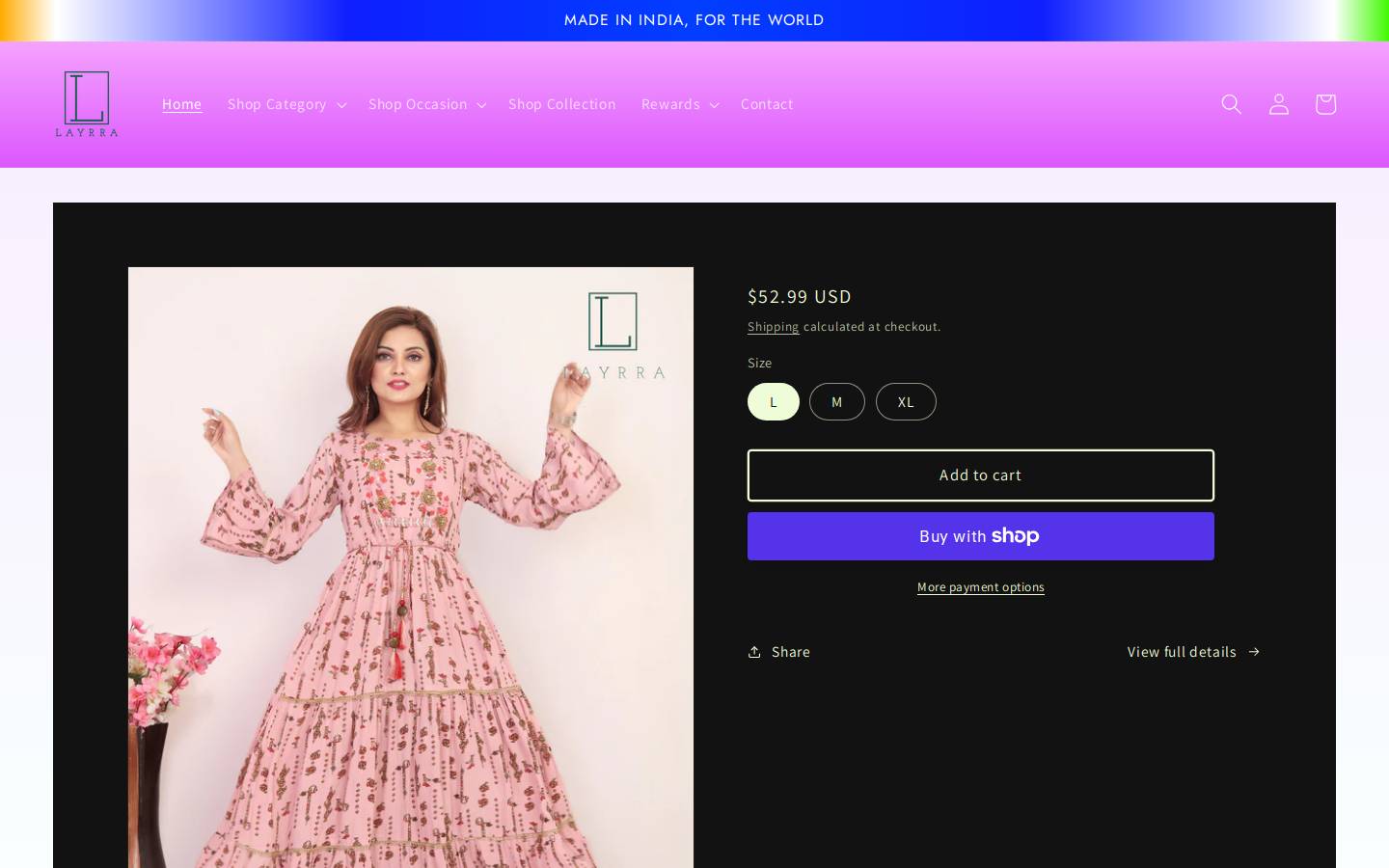Open the Contact page link

click(x=767, y=104)
